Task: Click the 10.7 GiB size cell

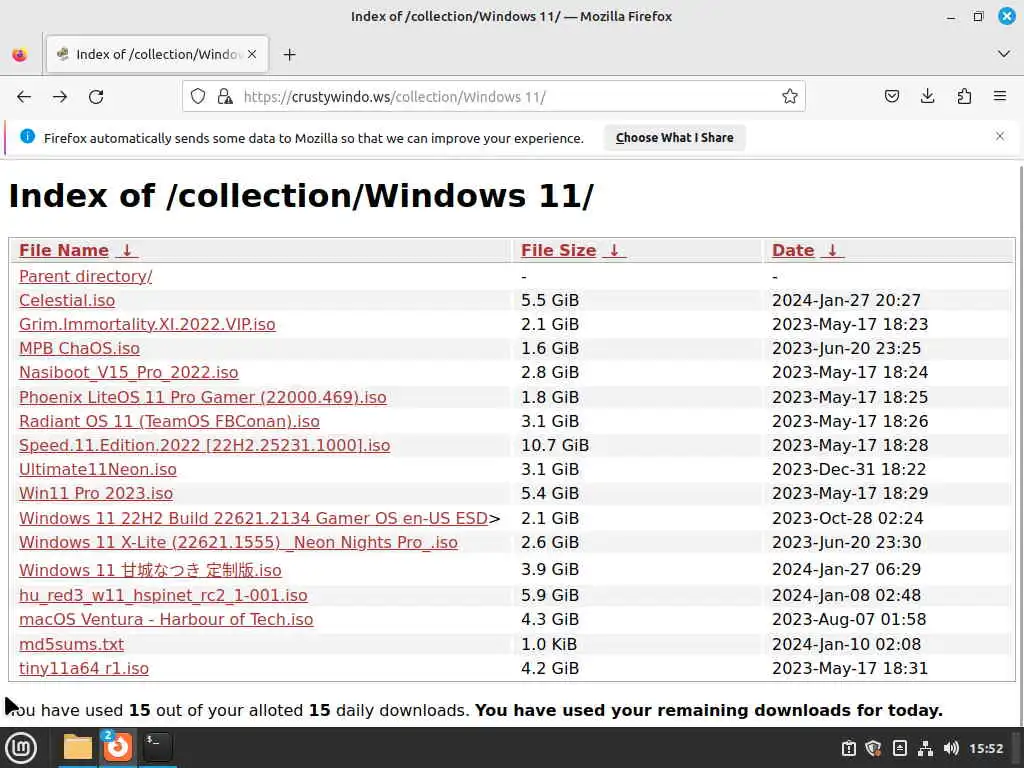Action: click(554, 445)
